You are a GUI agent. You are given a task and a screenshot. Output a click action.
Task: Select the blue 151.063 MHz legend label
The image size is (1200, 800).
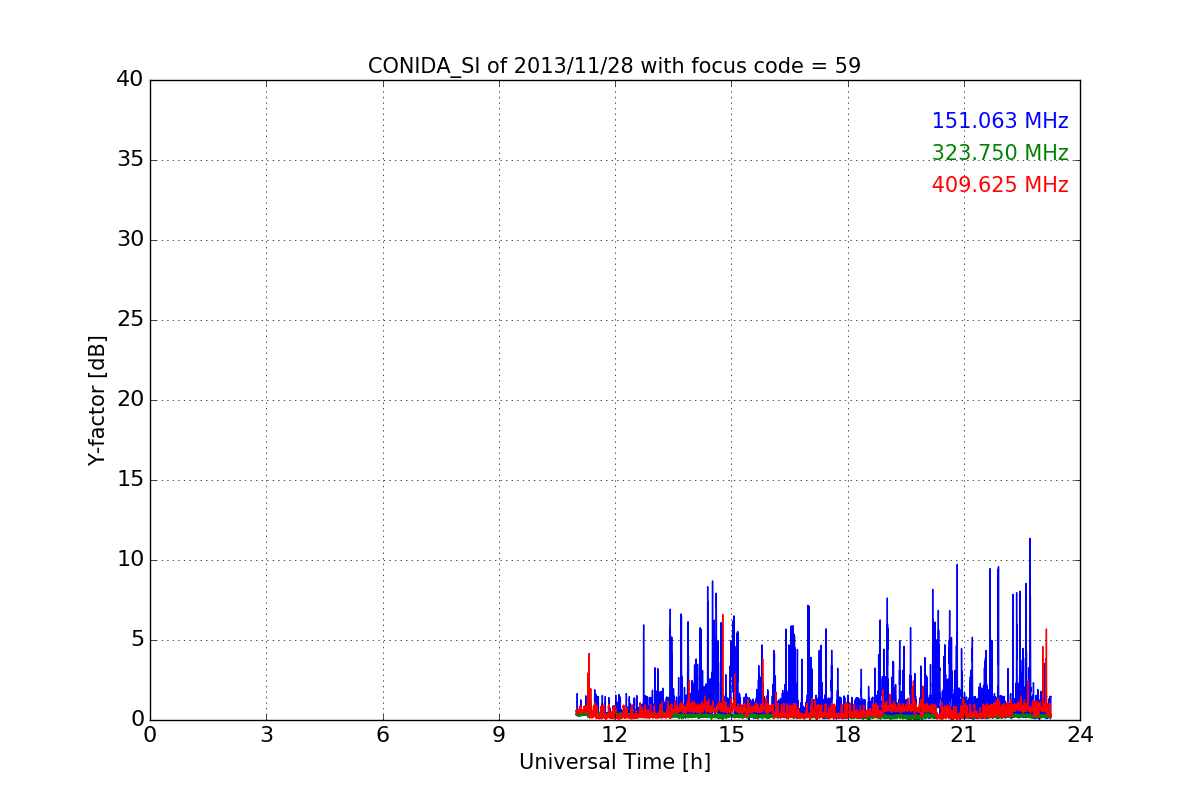click(x=1000, y=121)
